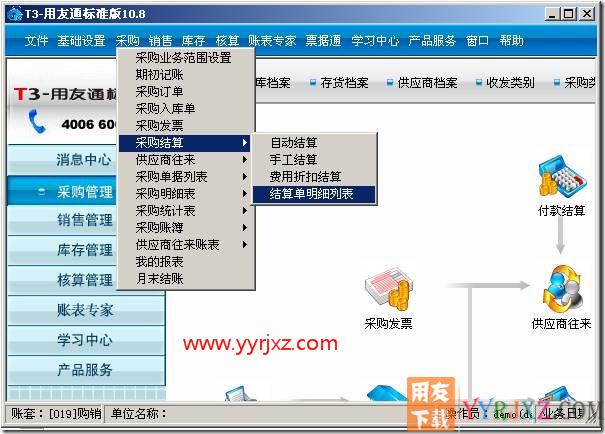Select 自动结算 in the submenu
Viewport: 605px width, 434px height.
point(314,143)
